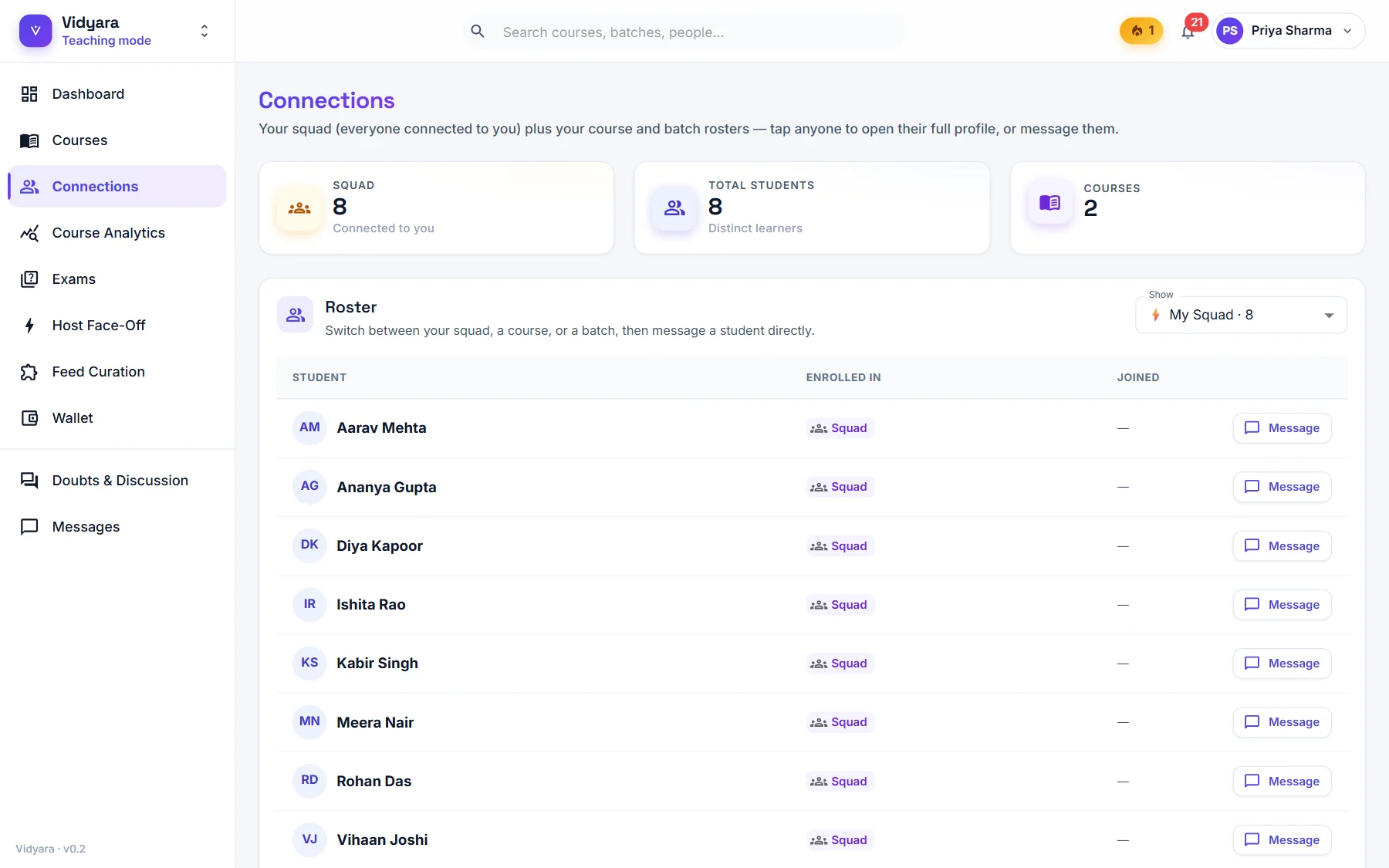Click the Host Face-Off lightning icon
Image resolution: width=1389 pixels, height=868 pixels.
click(29, 326)
